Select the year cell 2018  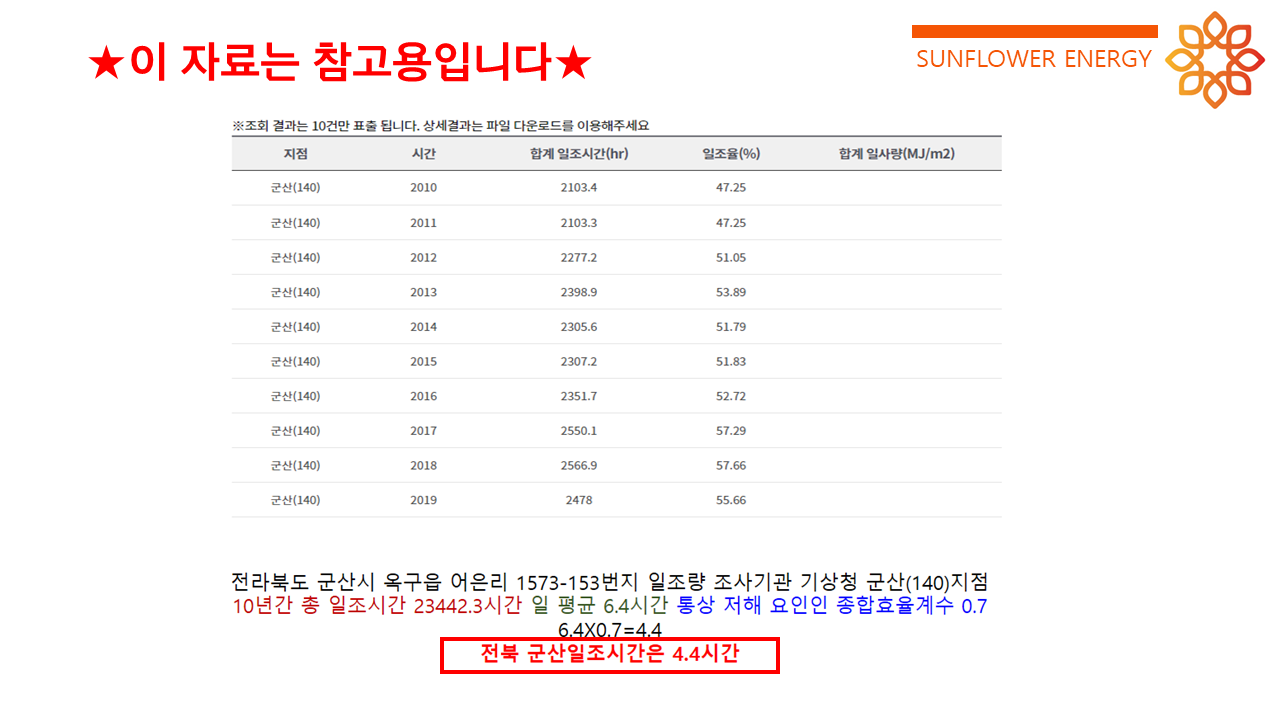point(424,465)
